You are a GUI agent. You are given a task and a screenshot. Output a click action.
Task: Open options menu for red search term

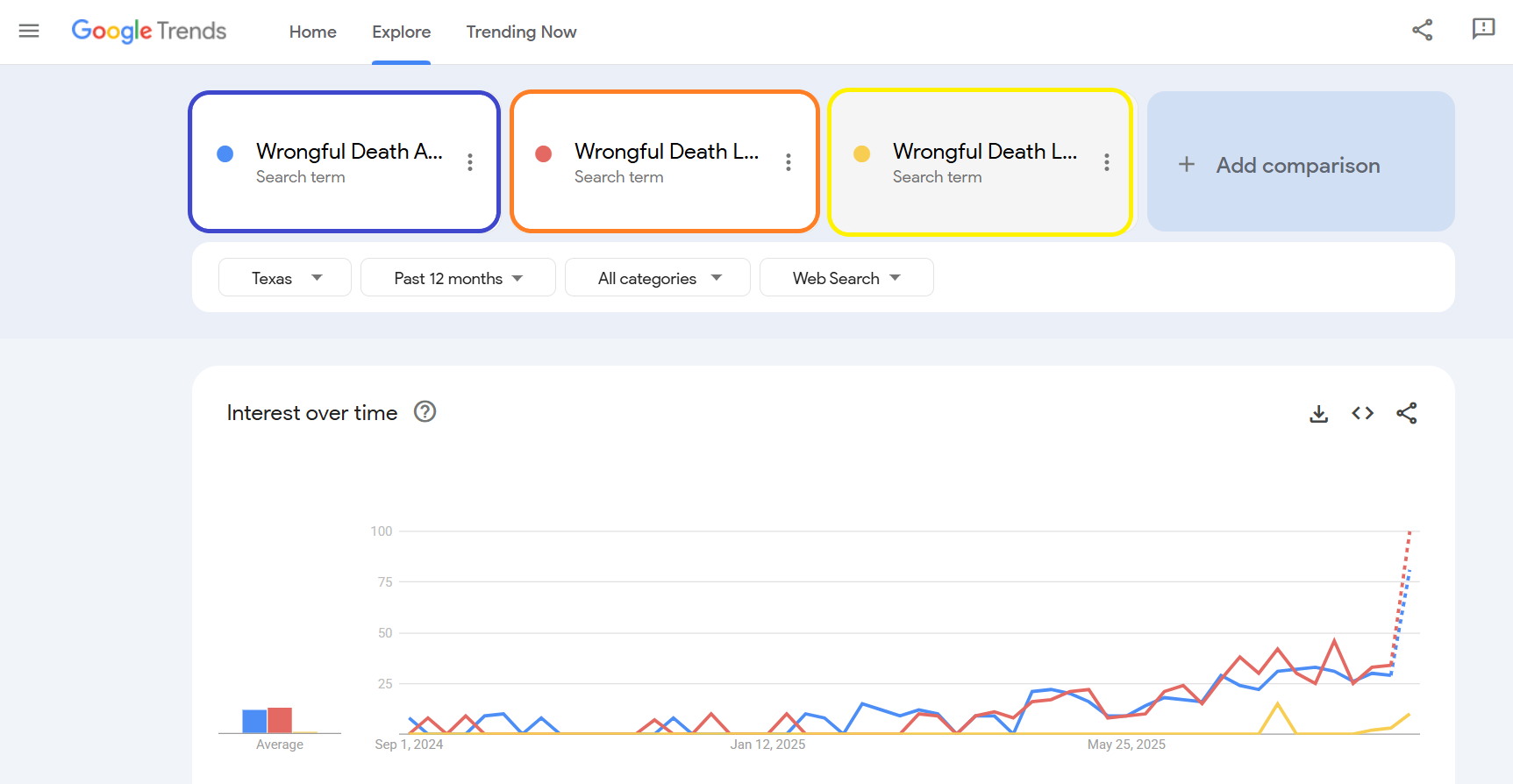pos(789,162)
